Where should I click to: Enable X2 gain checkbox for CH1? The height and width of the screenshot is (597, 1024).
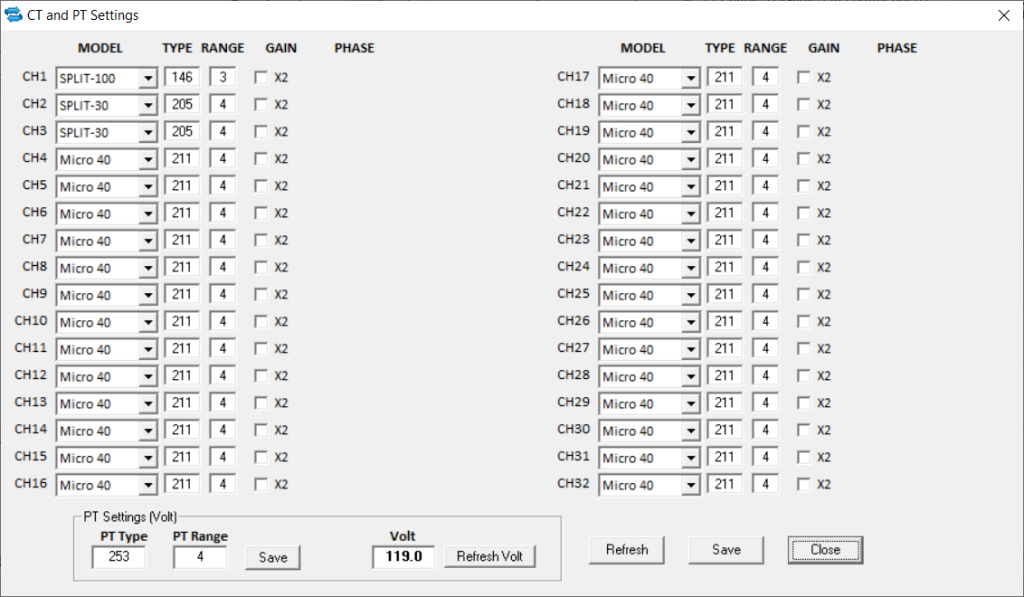point(262,77)
